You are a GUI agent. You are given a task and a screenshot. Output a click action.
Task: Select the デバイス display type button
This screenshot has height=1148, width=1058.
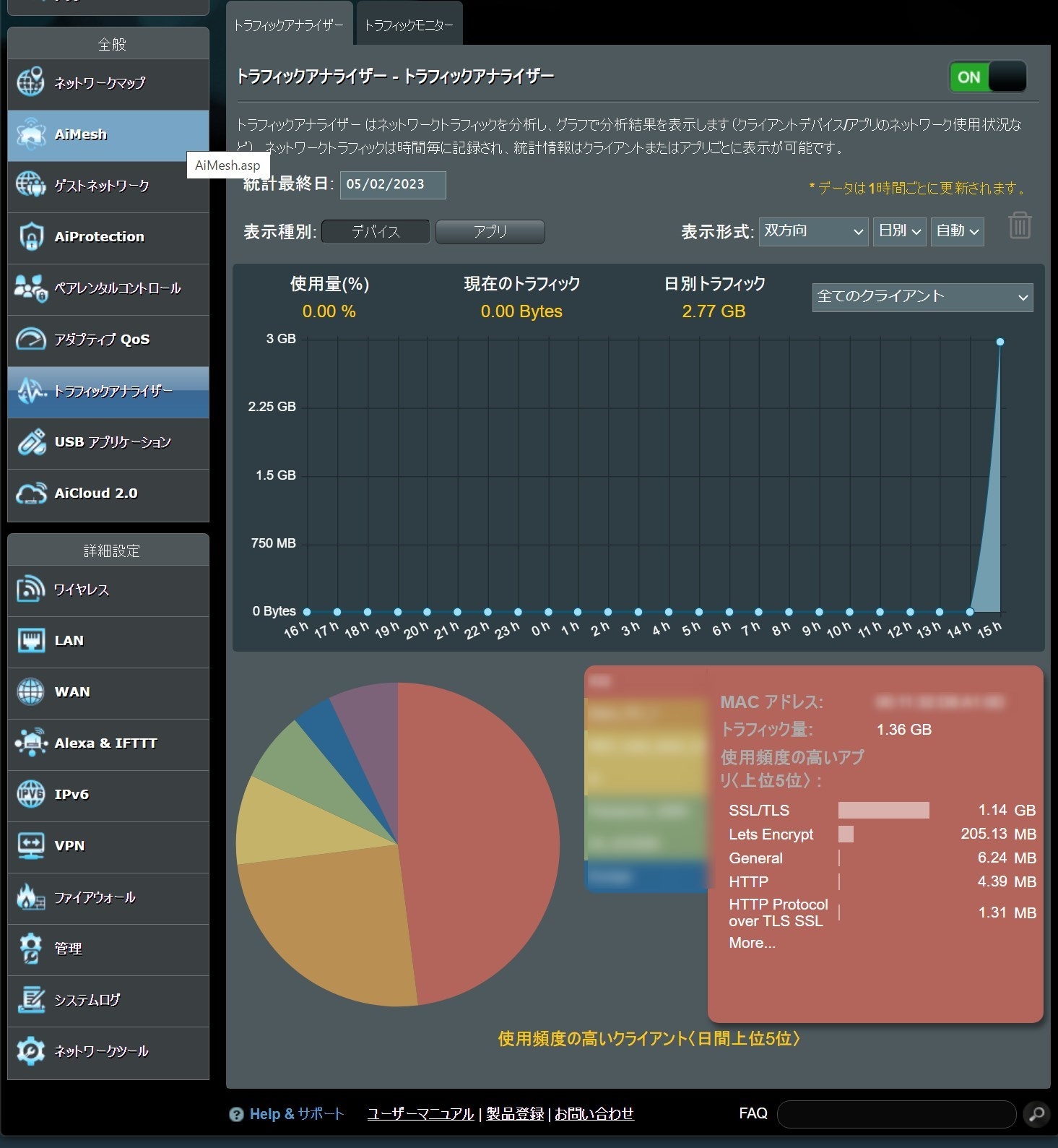point(376,232)
